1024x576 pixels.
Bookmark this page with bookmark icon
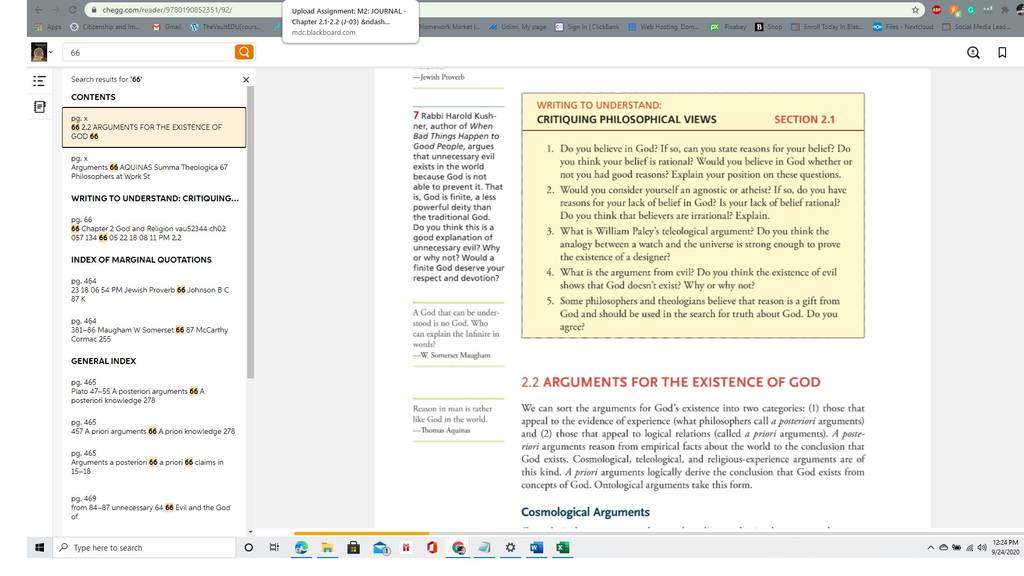click(1002, 52)
